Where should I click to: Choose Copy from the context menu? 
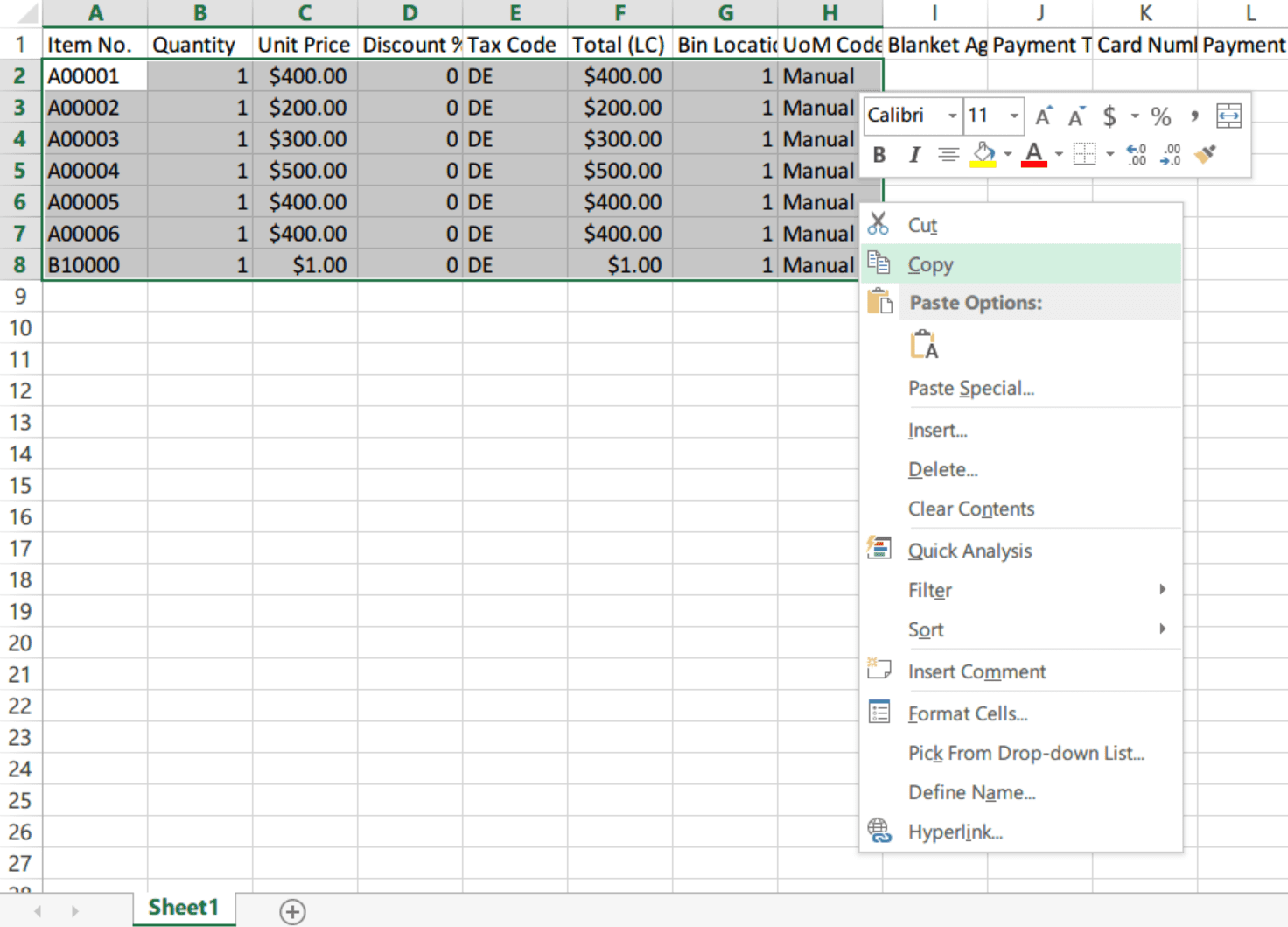[1021, 264]
